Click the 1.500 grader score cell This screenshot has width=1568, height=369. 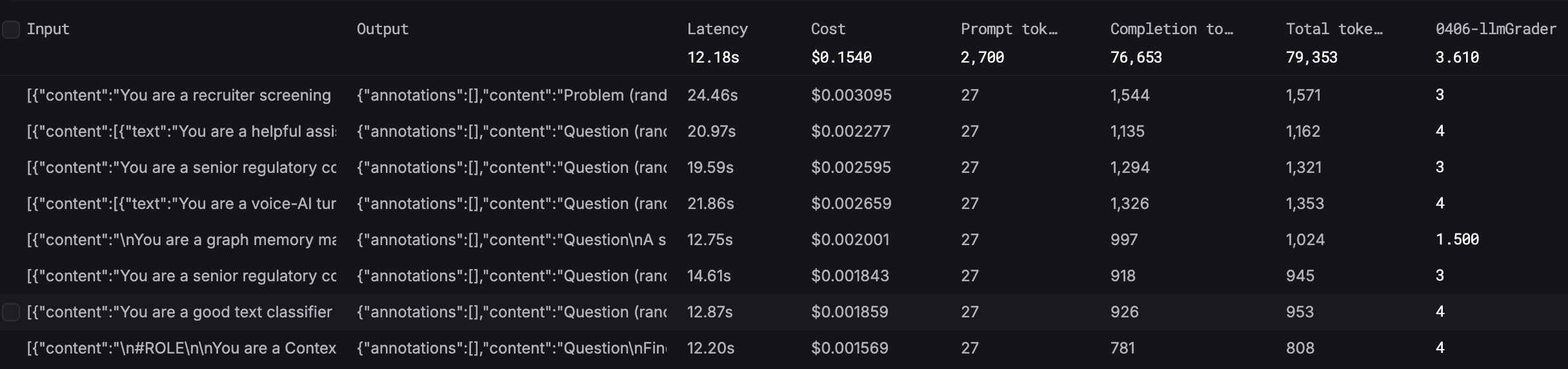click(x=1457, y=240)
